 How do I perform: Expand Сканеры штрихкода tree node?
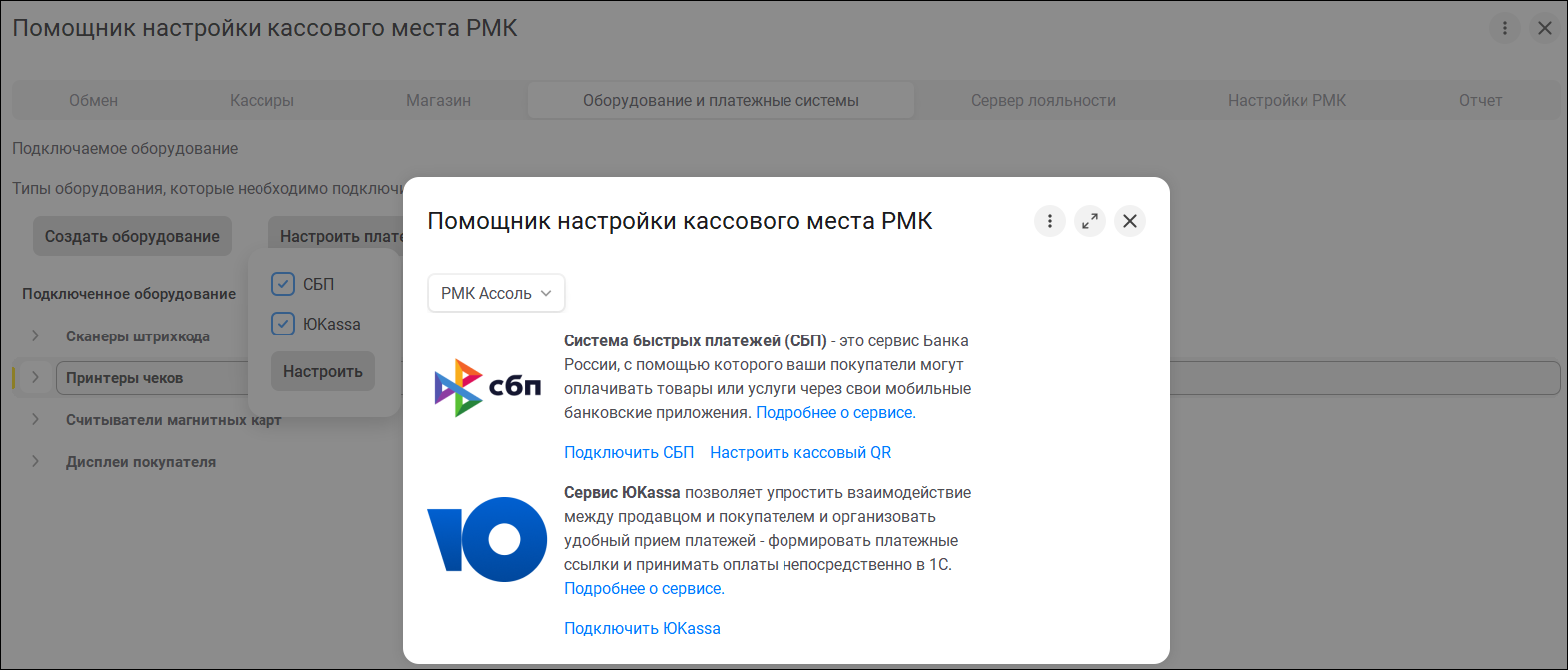pyautogui.click(x=35, y=335)
